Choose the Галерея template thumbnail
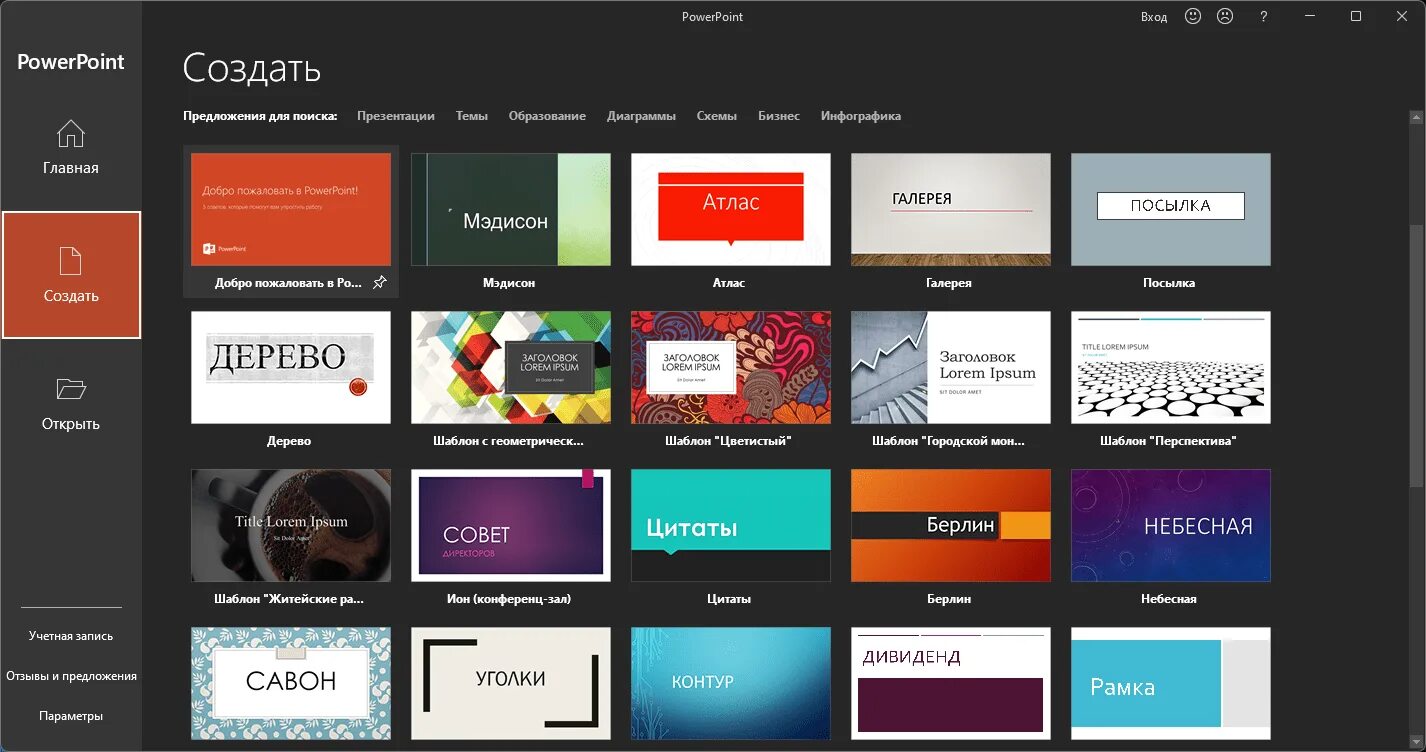1426x752 pixels. 951,209
